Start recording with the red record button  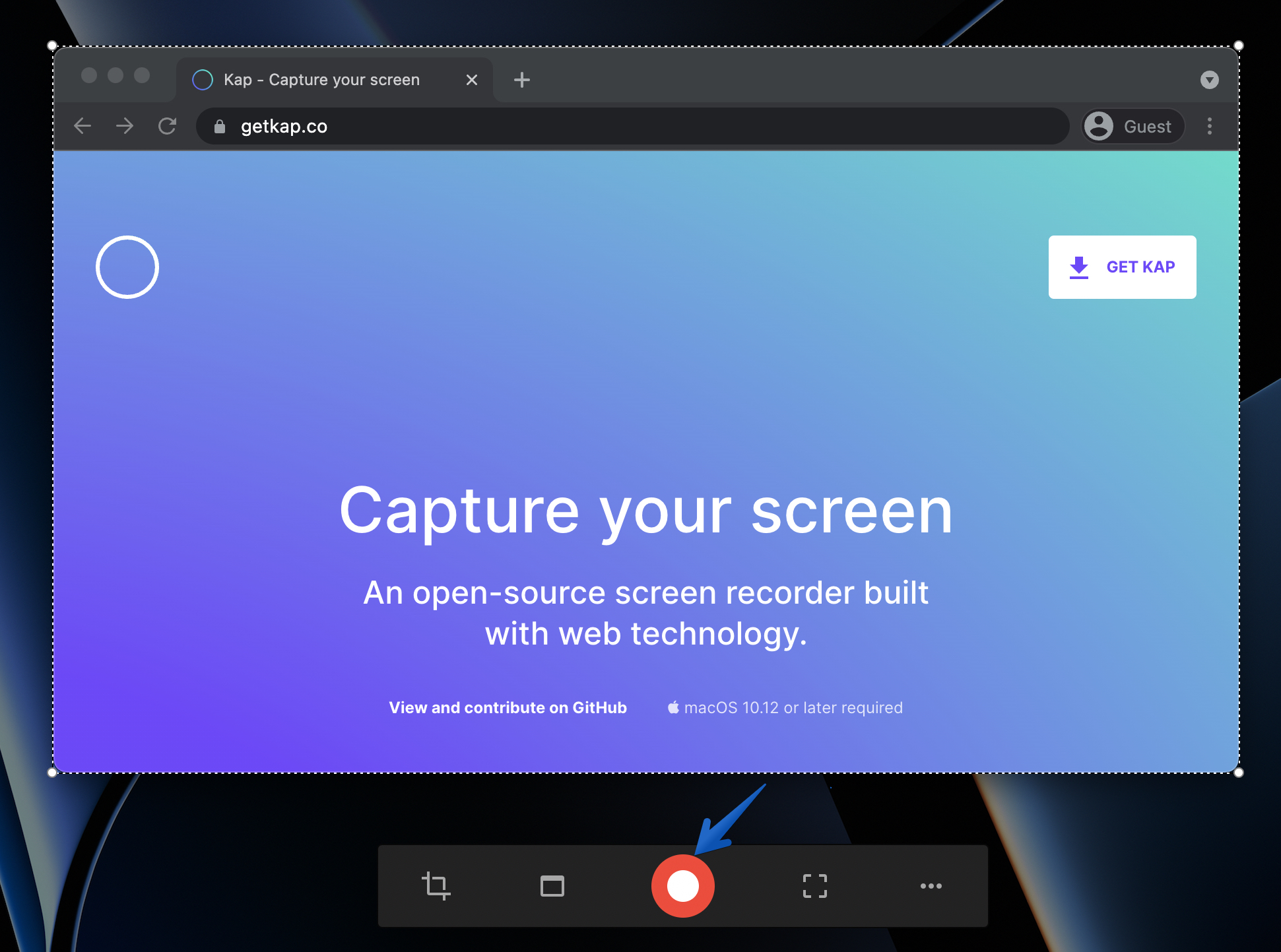(682, 885)
